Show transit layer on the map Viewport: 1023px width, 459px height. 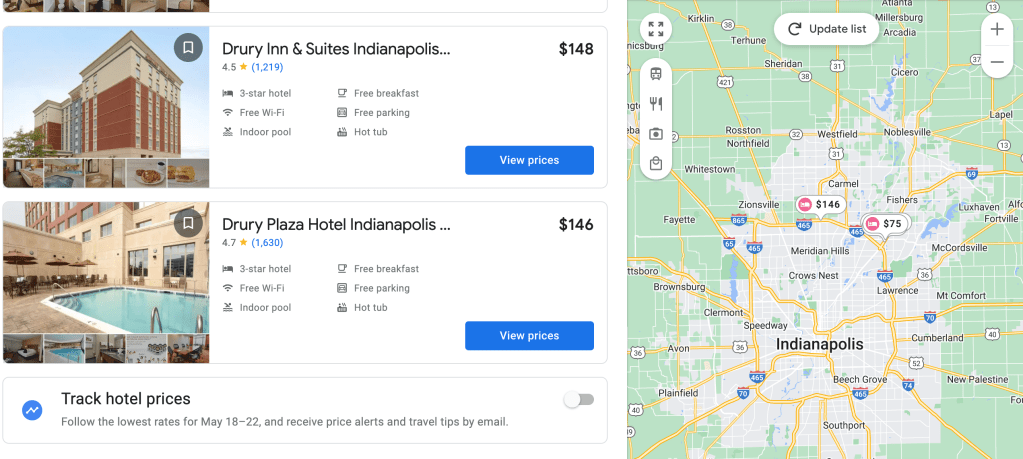656,73
